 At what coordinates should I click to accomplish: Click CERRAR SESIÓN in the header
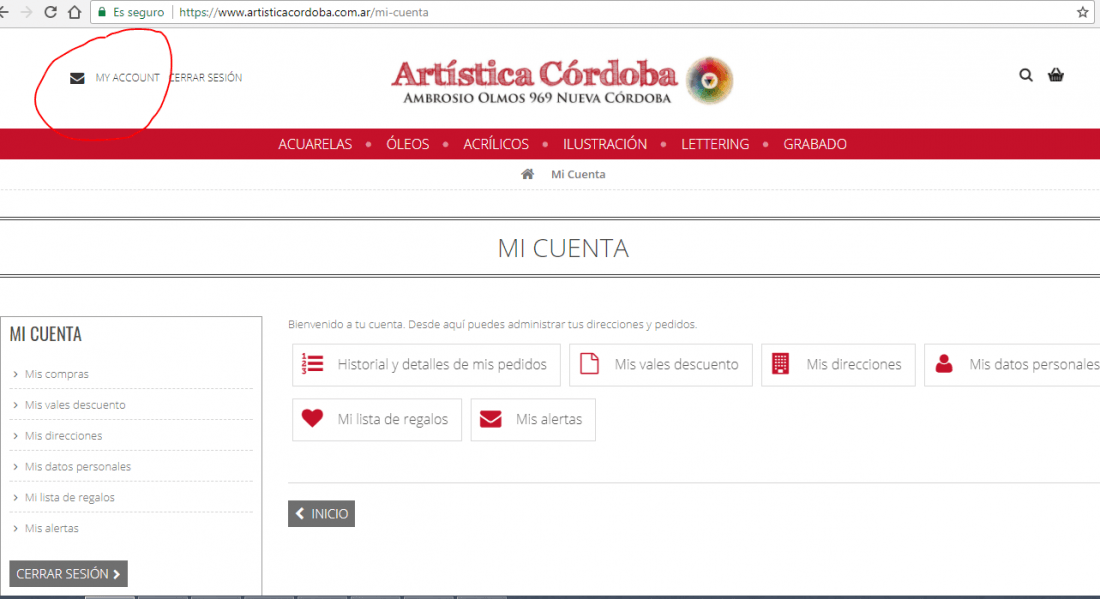tap(206, 78)
